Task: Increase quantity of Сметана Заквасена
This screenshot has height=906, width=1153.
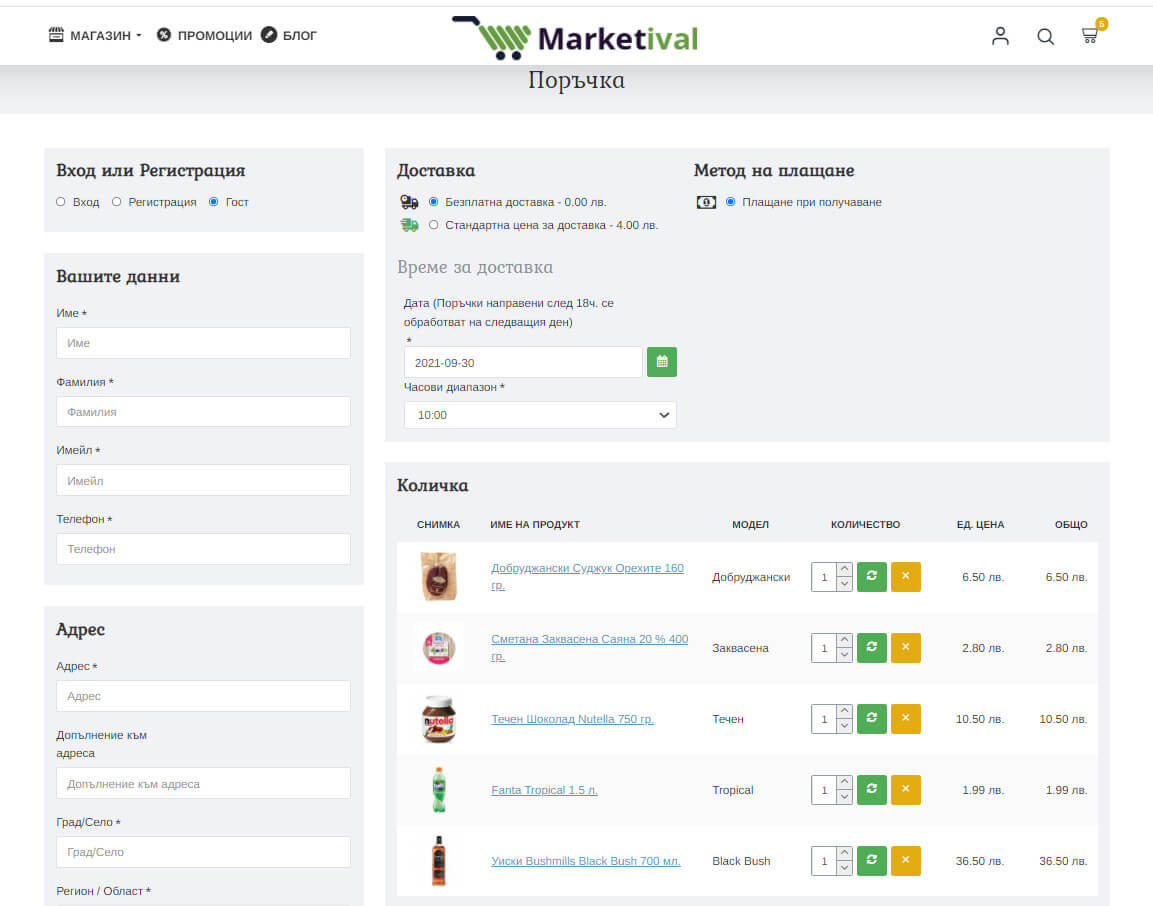Action: 844,641
